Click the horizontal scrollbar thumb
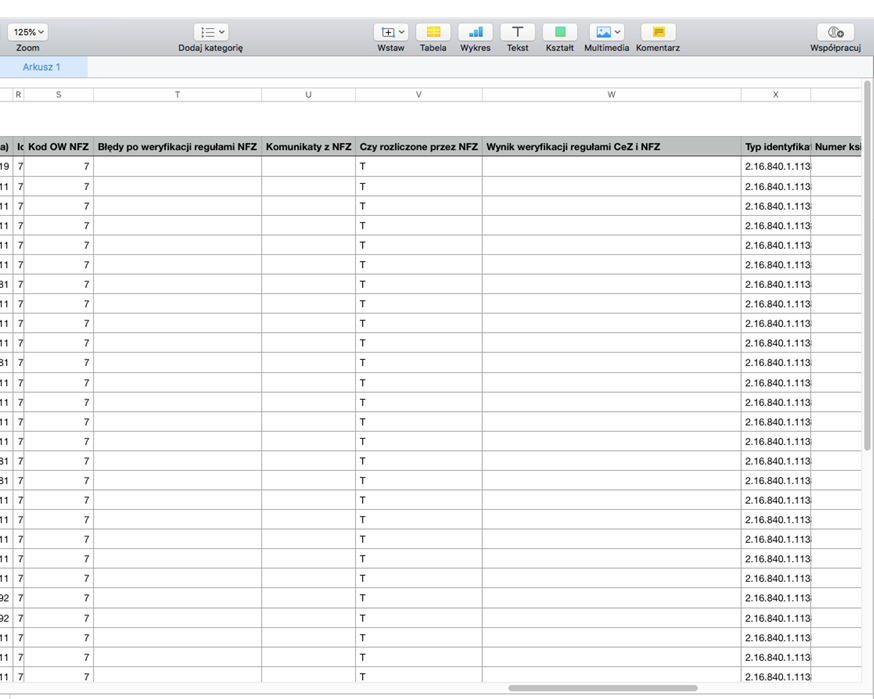The width and height of the screenshot is (874, 699). coord(603,688)
